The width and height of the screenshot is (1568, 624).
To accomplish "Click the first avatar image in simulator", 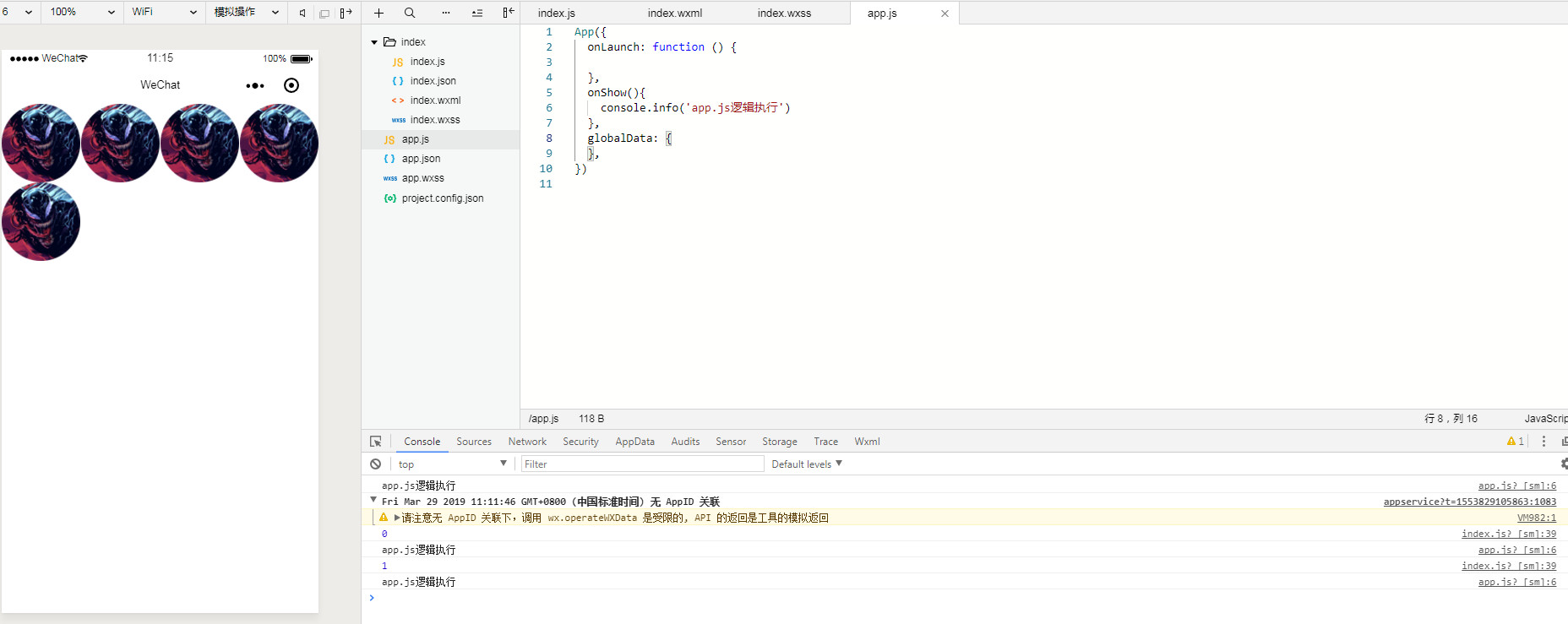I will pos(41,143).
